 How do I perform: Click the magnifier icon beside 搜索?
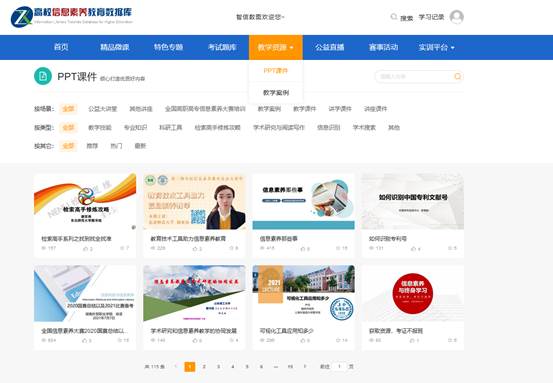tap(394, 17)
